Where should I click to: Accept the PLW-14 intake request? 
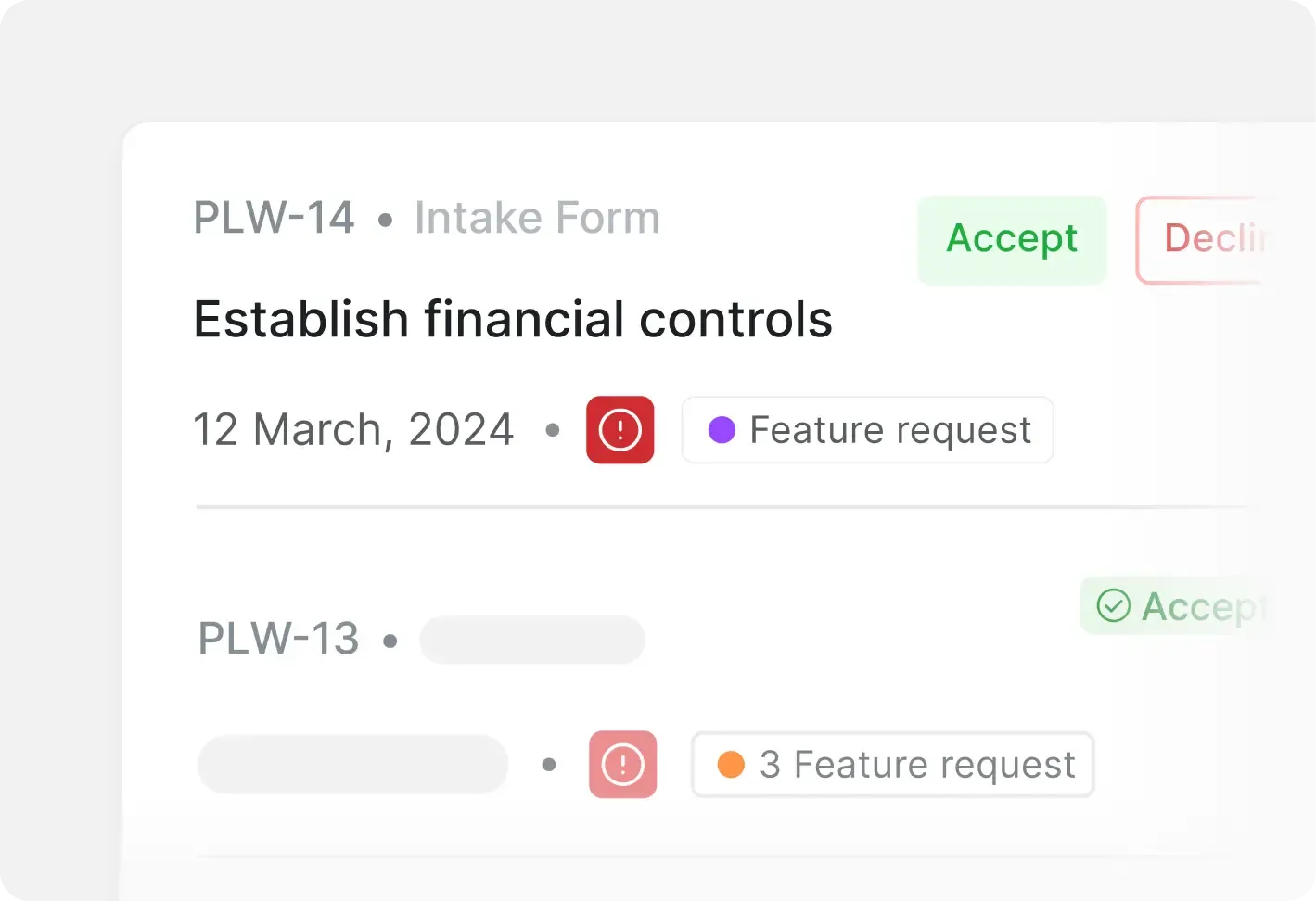coord(1012,239)
